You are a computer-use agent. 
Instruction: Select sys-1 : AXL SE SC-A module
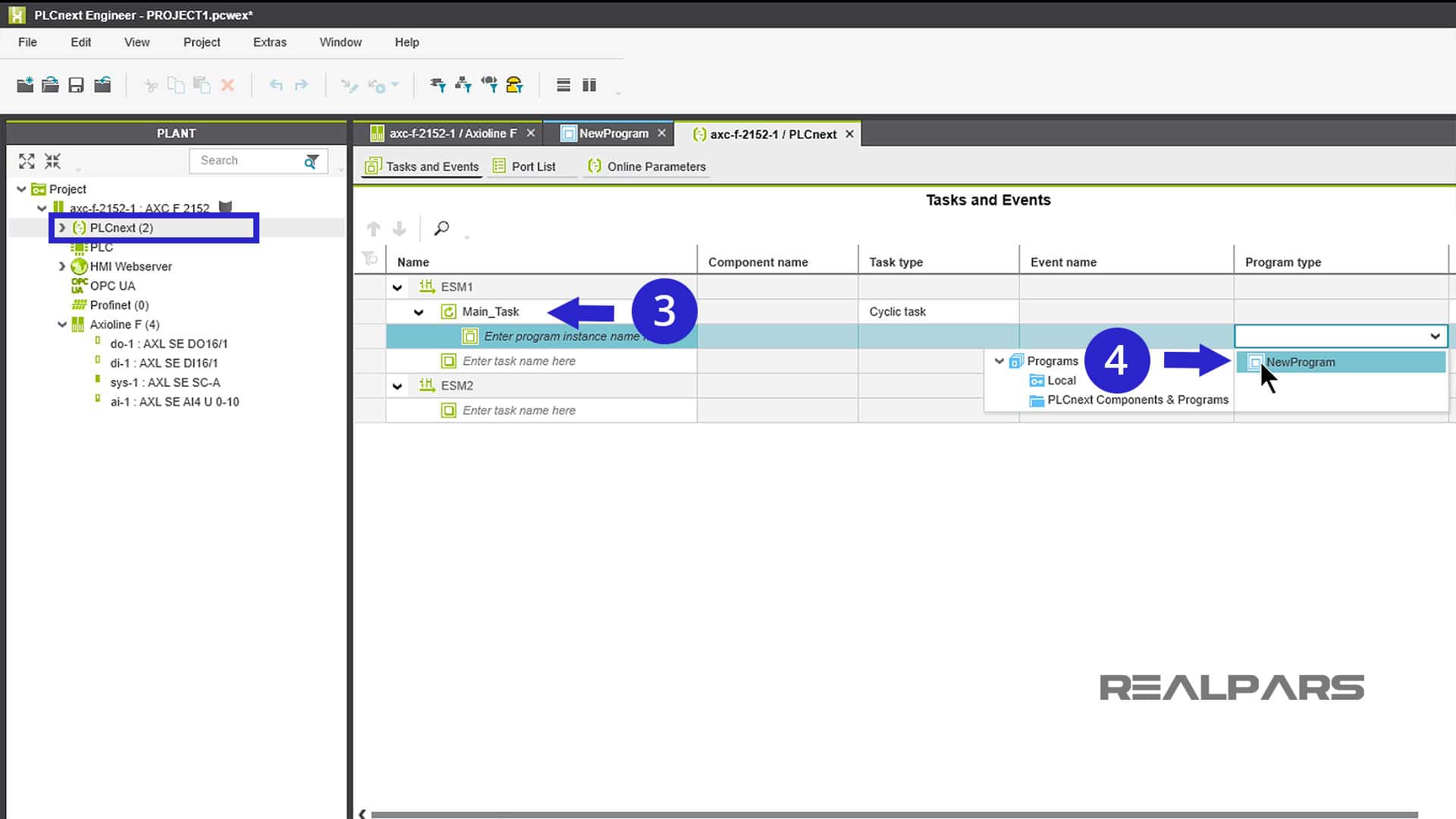[x=157, y=382]
